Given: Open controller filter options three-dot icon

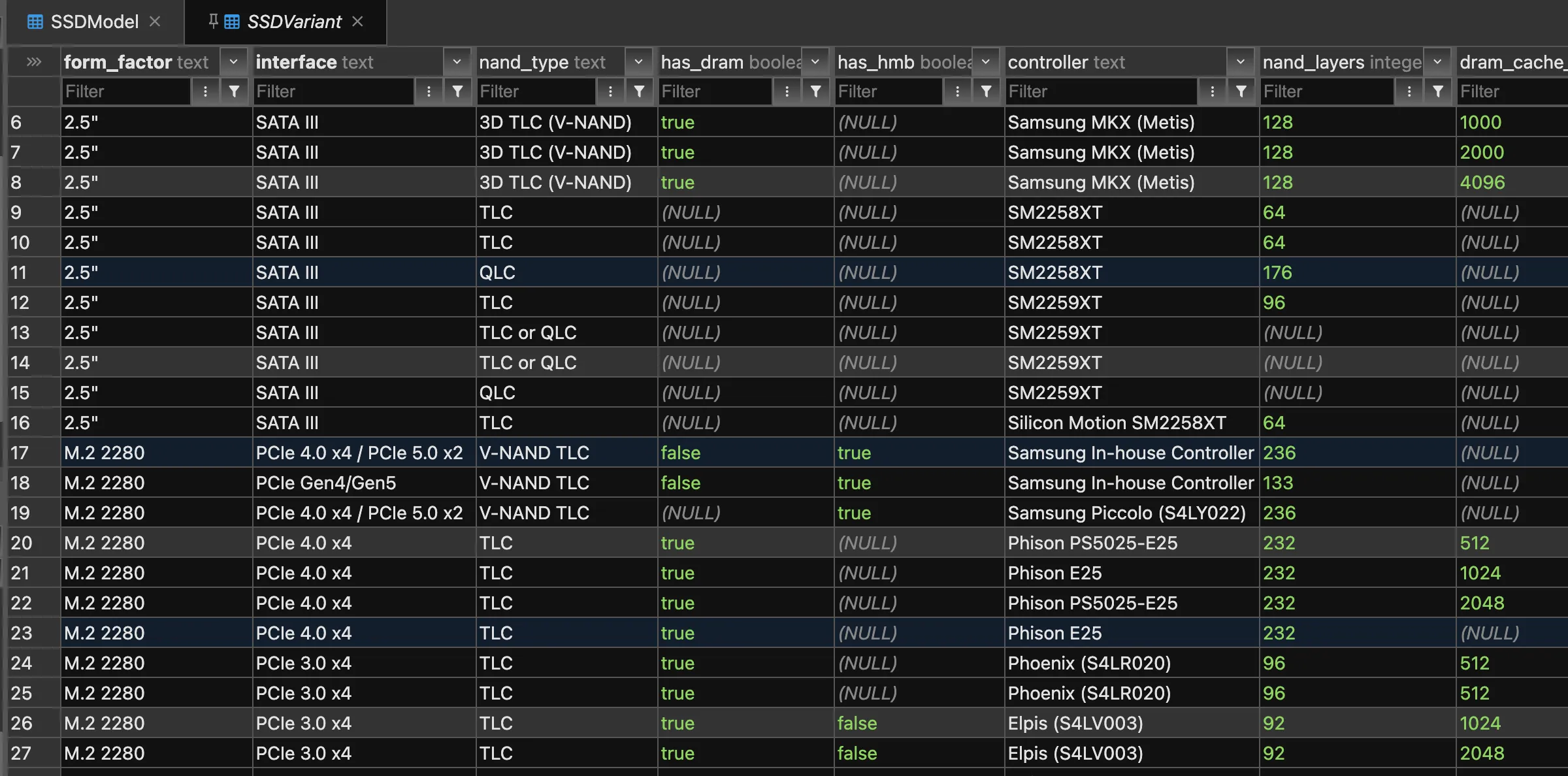Looking at the screenshot, I should coord(1212,91).
